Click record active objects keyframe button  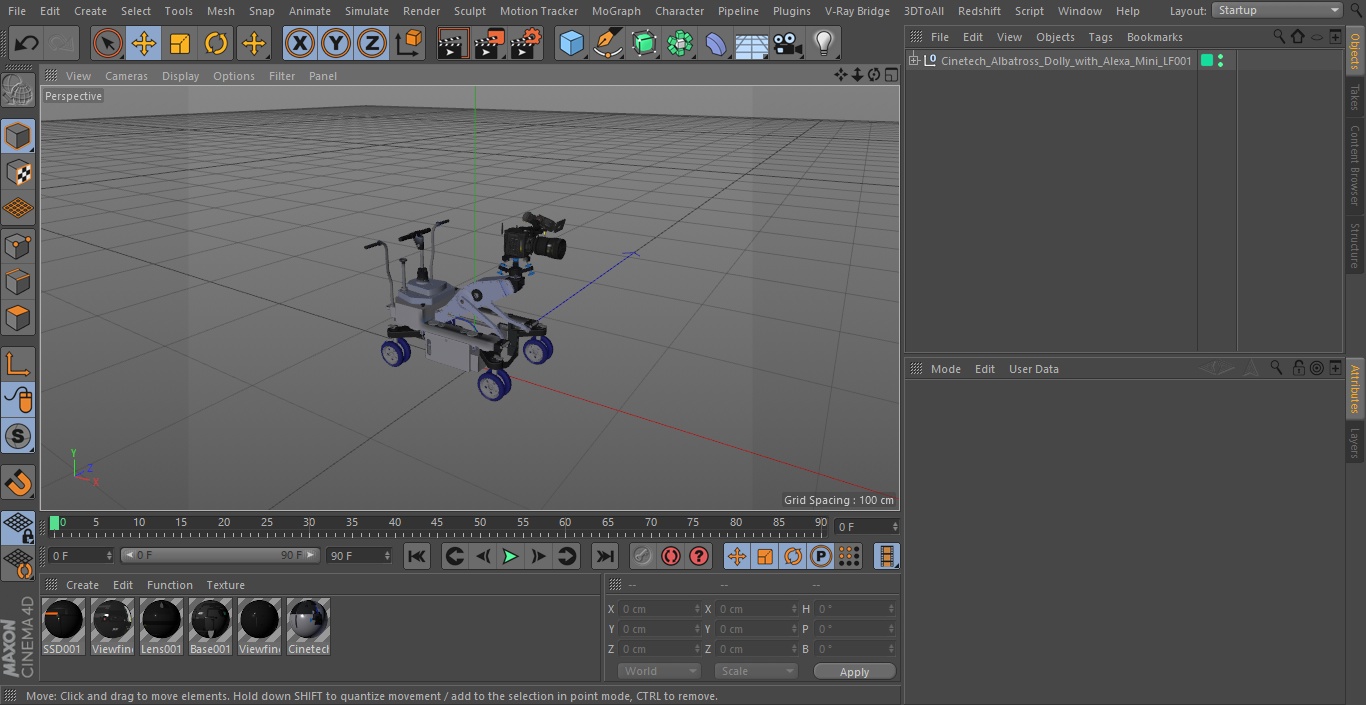point(642,557)
